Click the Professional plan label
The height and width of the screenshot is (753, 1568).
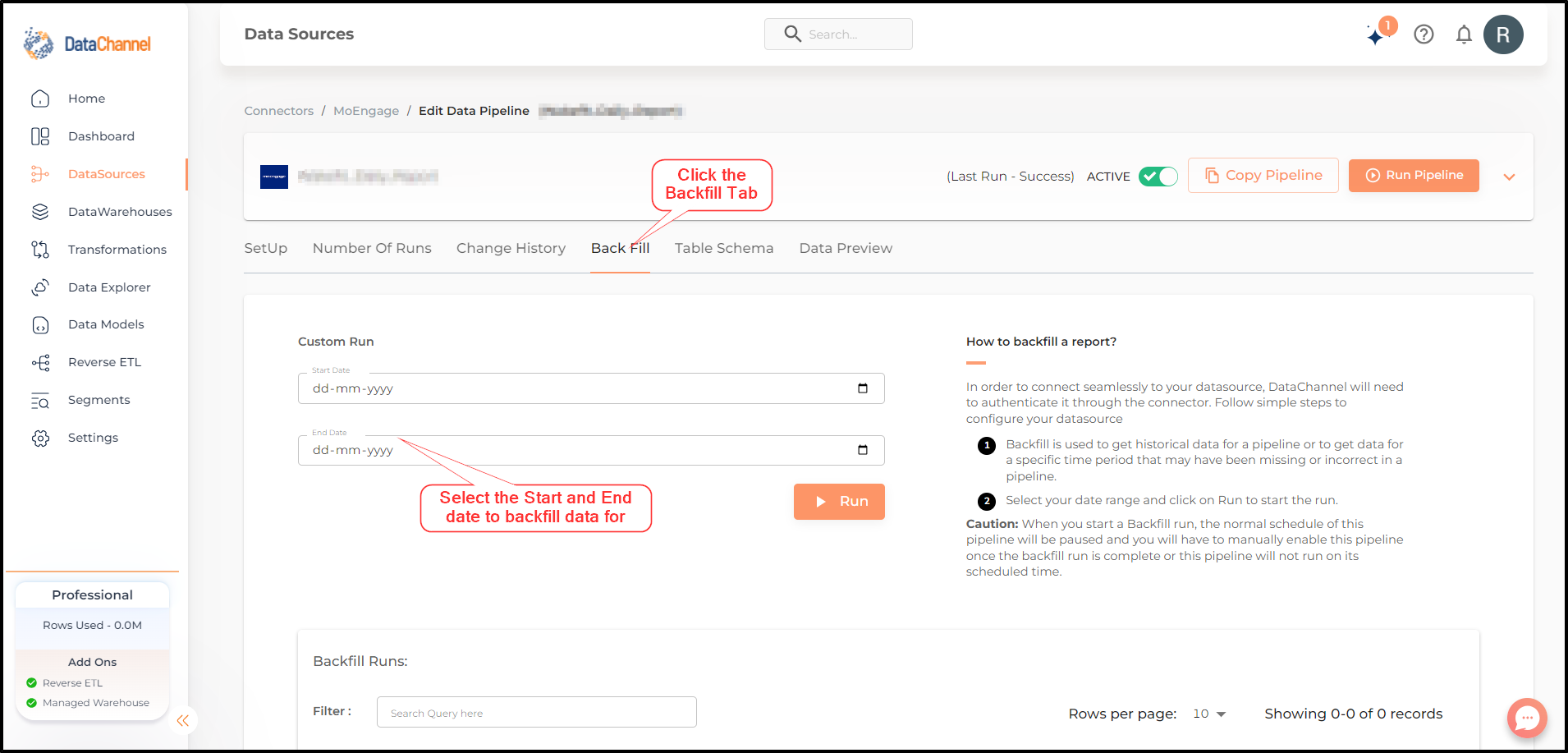[x=92, y=595]
